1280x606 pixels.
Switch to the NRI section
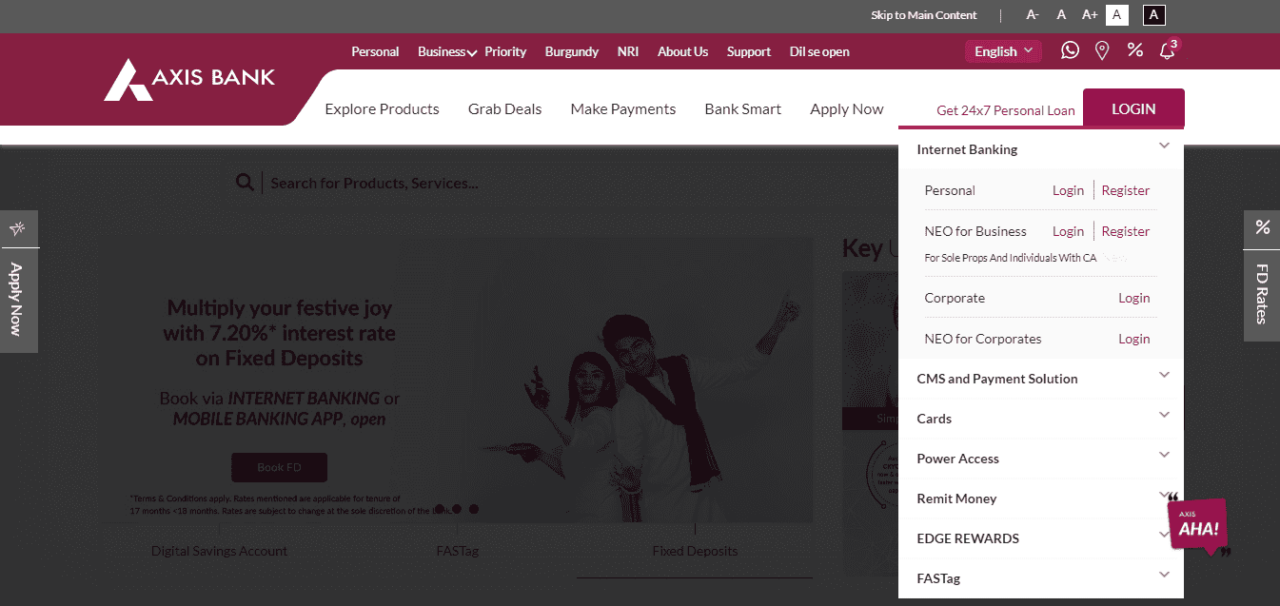click(x=627, y=51)
